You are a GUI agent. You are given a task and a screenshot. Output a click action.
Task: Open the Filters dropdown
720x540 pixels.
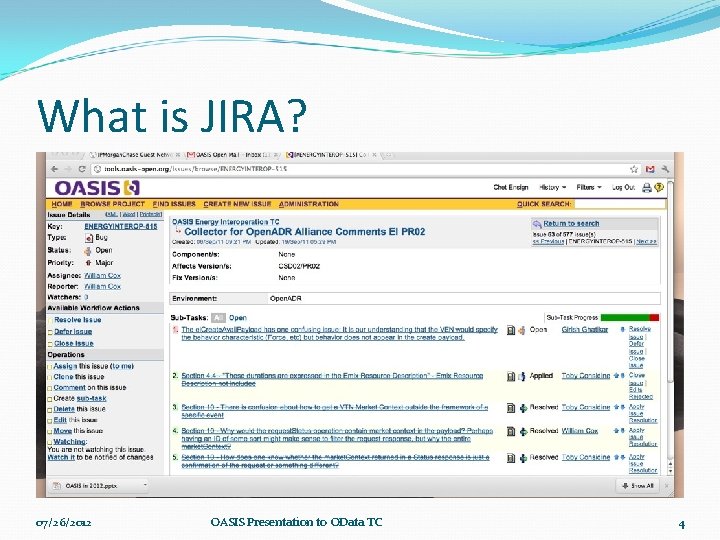589,187
